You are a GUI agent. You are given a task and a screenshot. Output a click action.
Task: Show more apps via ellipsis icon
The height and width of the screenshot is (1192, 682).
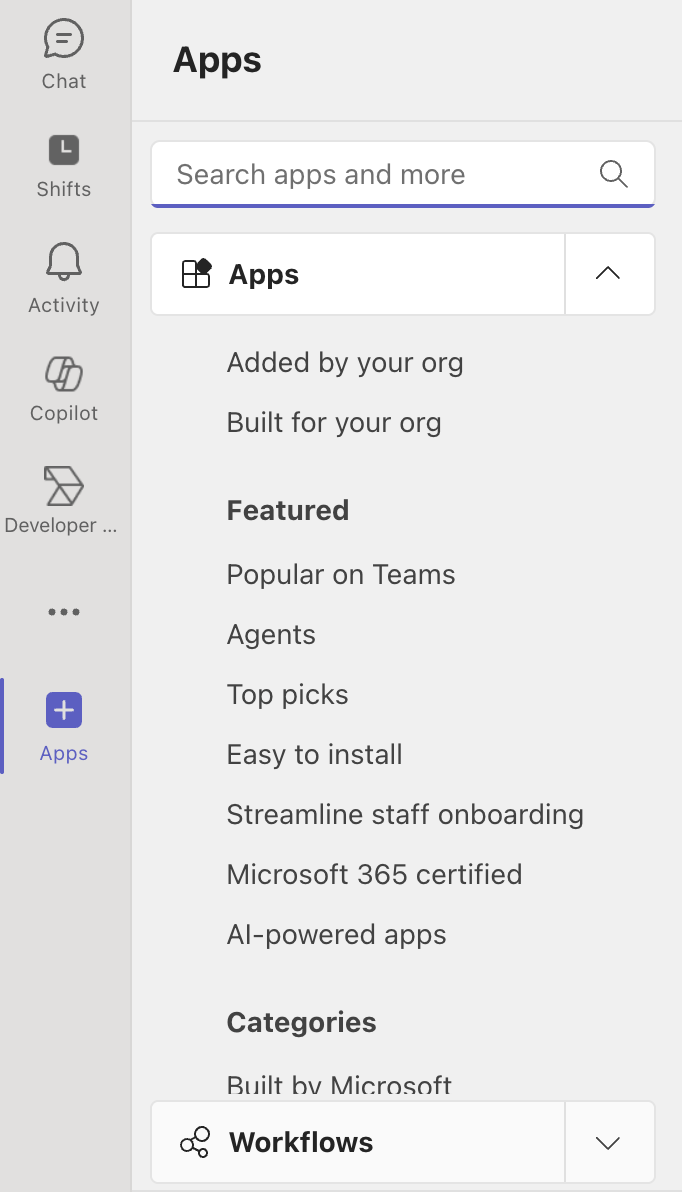[64, 612]
